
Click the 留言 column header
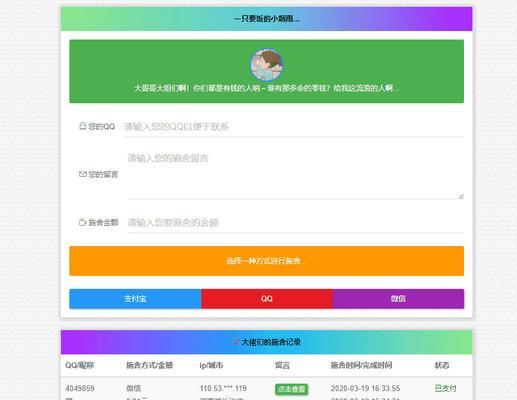click(x=282, y=365)
